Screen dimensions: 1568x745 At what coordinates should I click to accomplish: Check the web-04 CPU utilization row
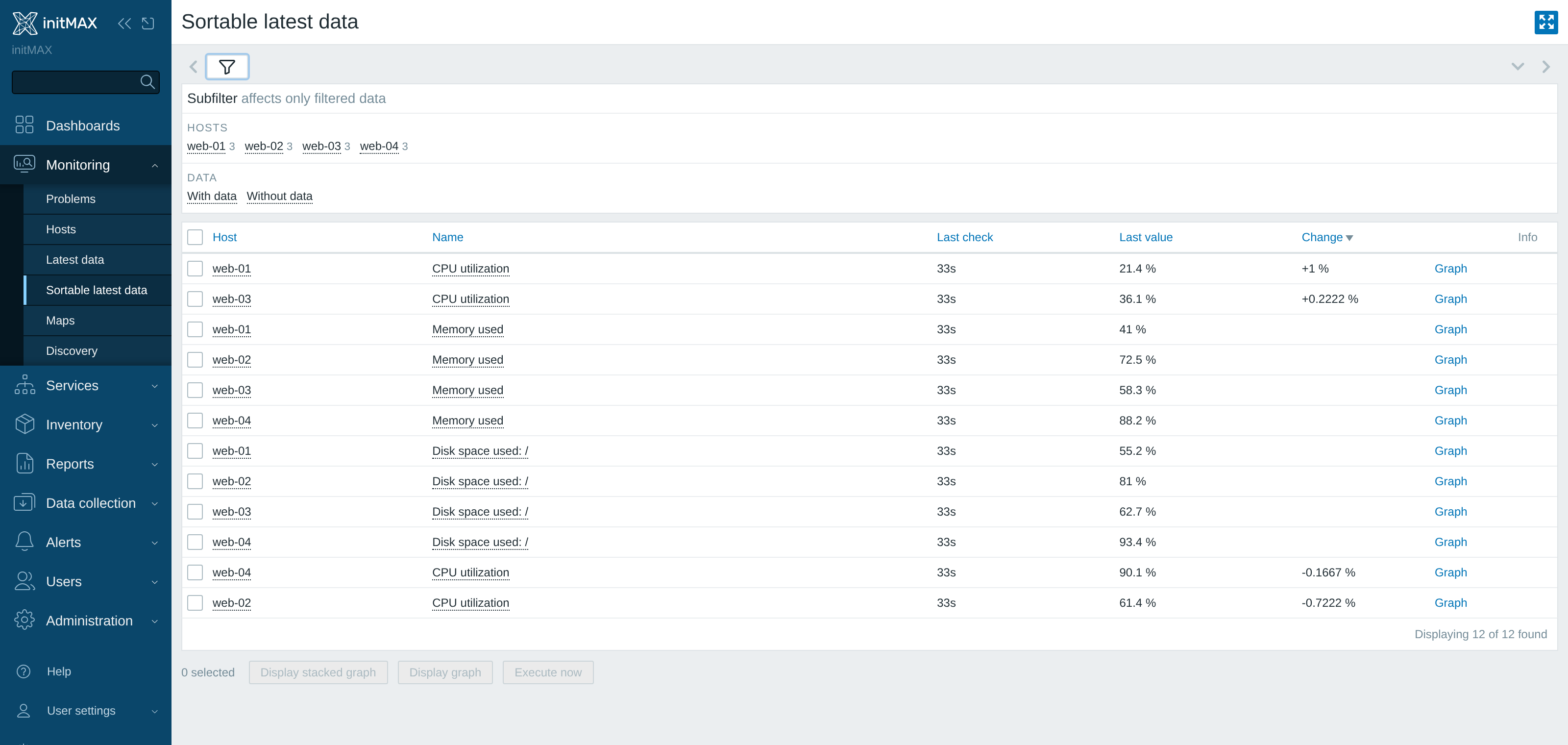[195, 573]
